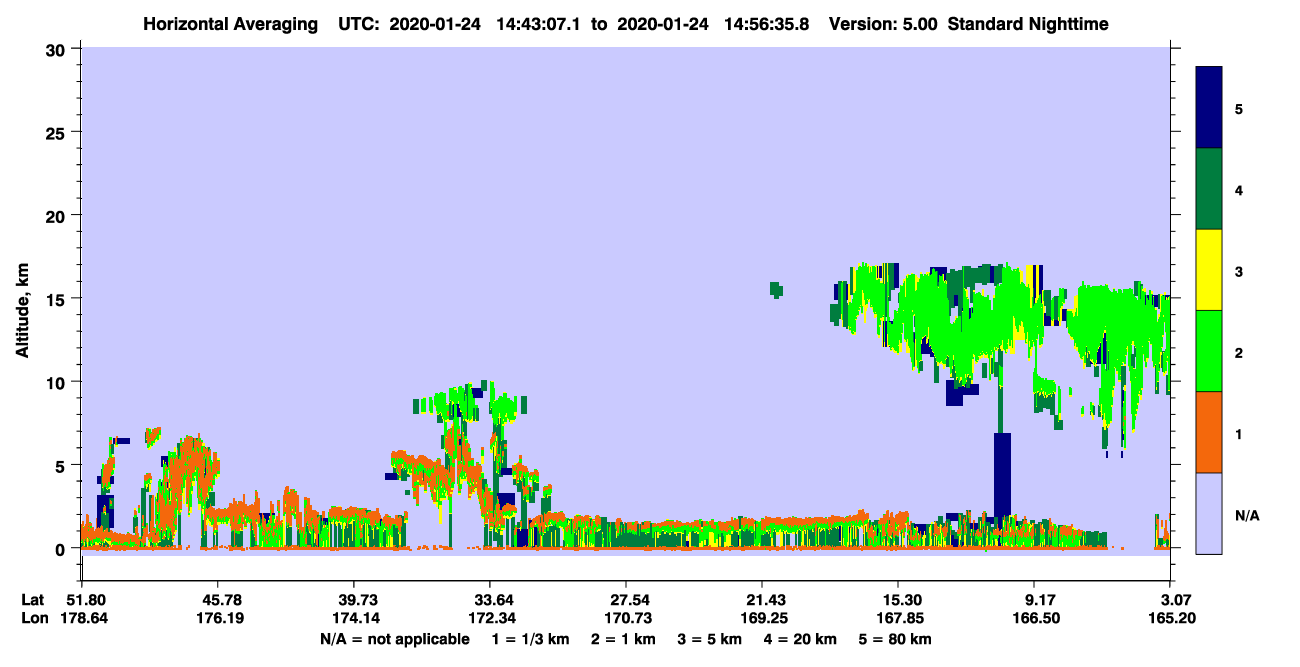Click the altitude tick label '20'
The image size is (1300, 667).
click(58, 215)
